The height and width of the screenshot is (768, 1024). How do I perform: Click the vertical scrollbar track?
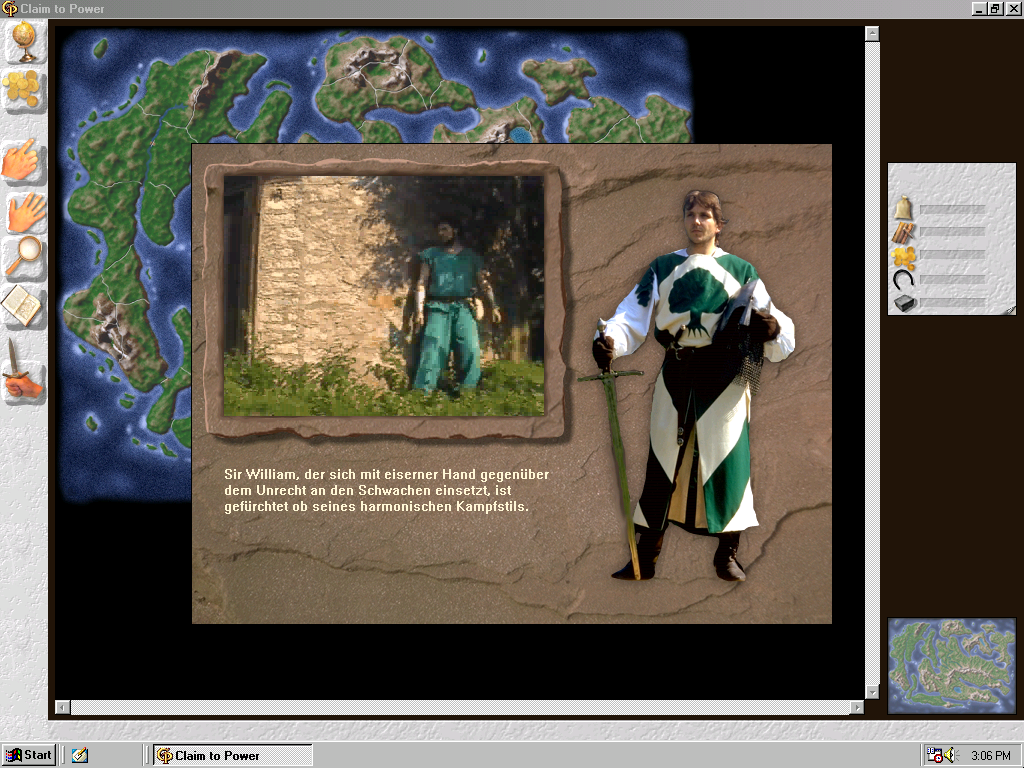click(x=872, y=362)
